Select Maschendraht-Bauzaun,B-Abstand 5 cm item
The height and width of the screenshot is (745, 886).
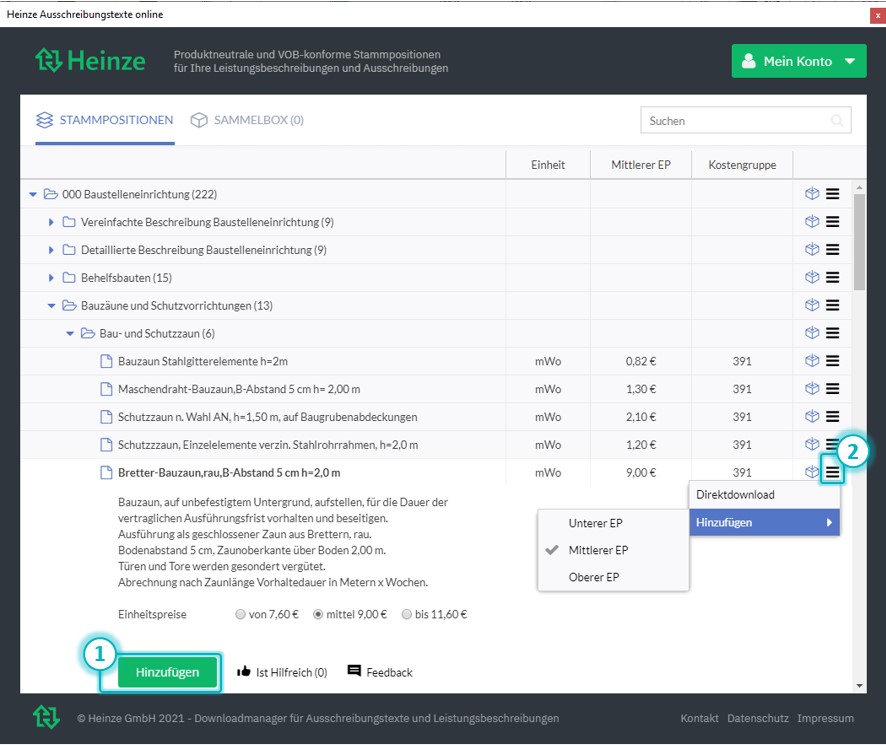[x=238, y=389]
